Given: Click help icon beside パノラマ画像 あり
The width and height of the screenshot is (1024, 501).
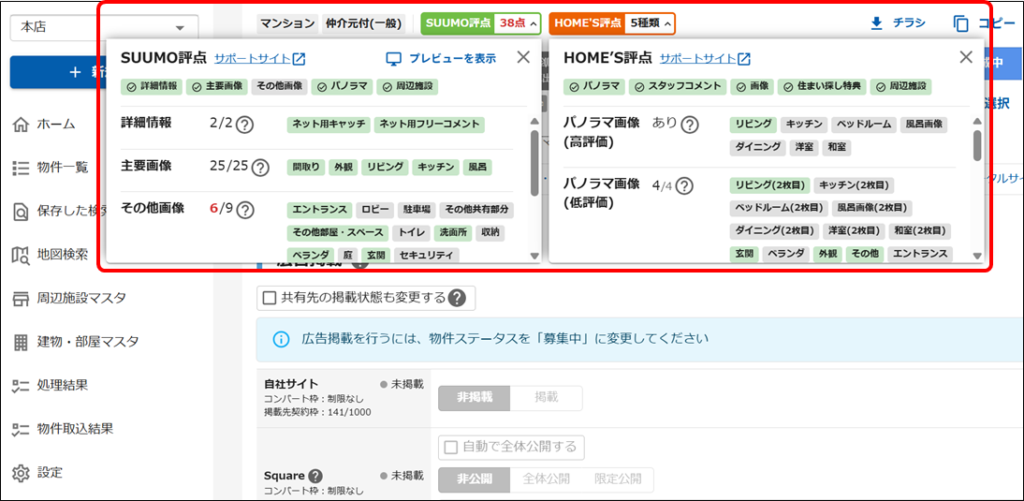Looking at the screenshot, I should tap(689, 125).
